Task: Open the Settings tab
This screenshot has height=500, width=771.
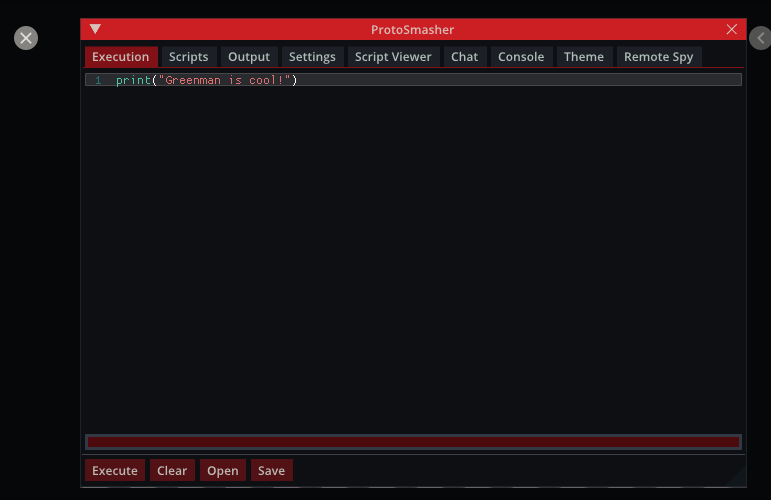Action: [312, 57]
